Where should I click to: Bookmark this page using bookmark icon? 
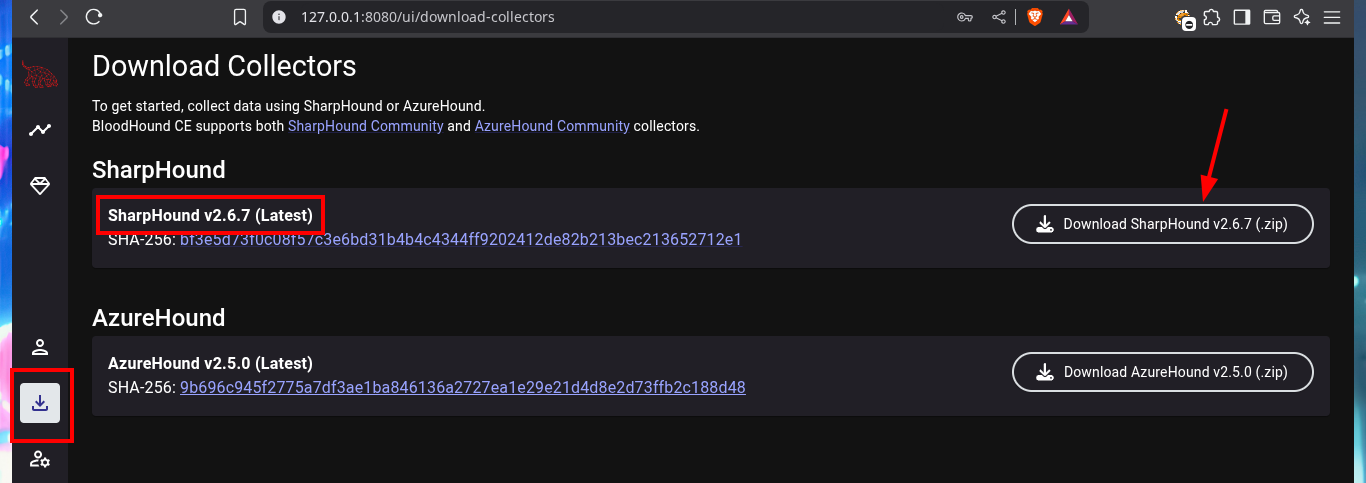[239, 17]
